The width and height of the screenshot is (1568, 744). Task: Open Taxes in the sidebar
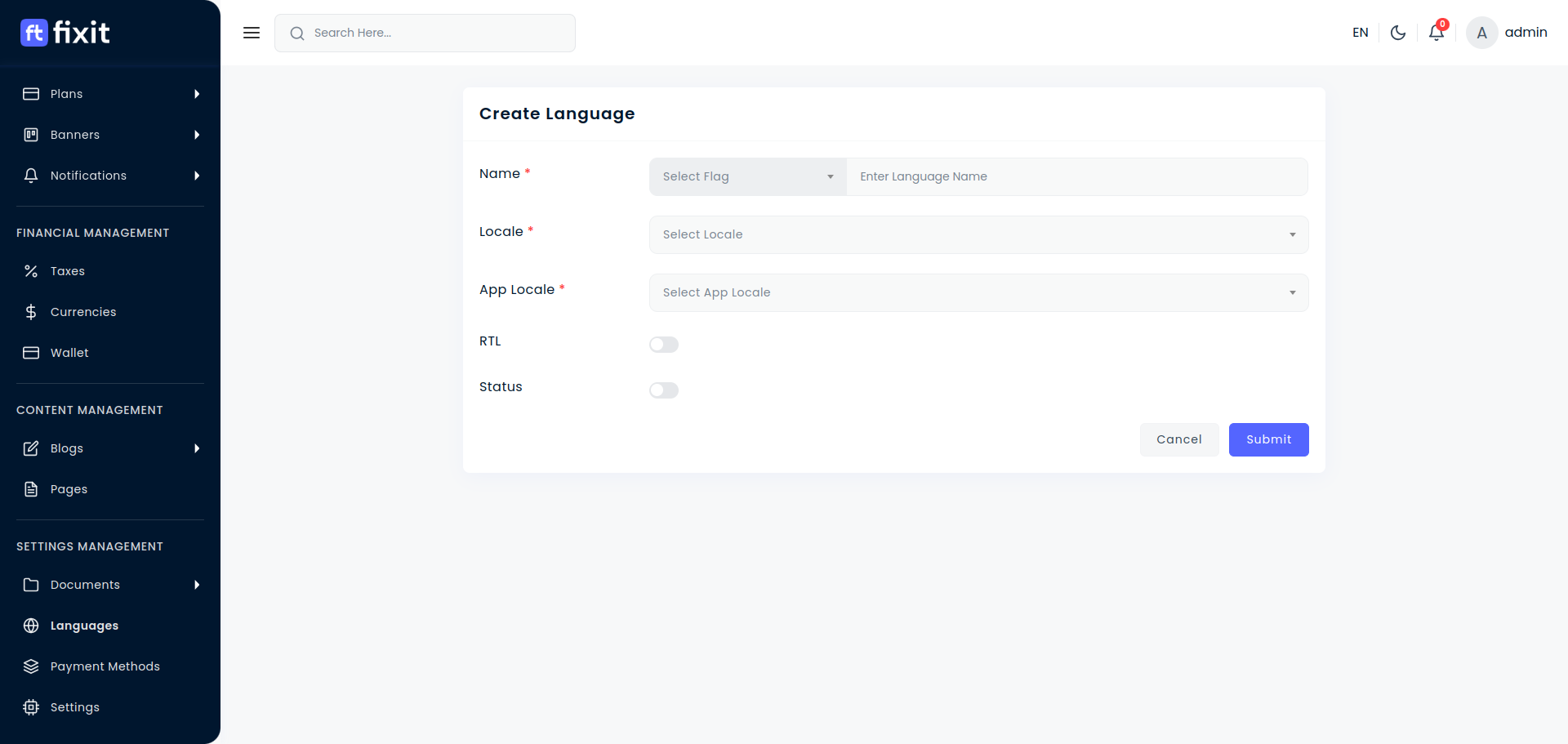pos(110,271)
